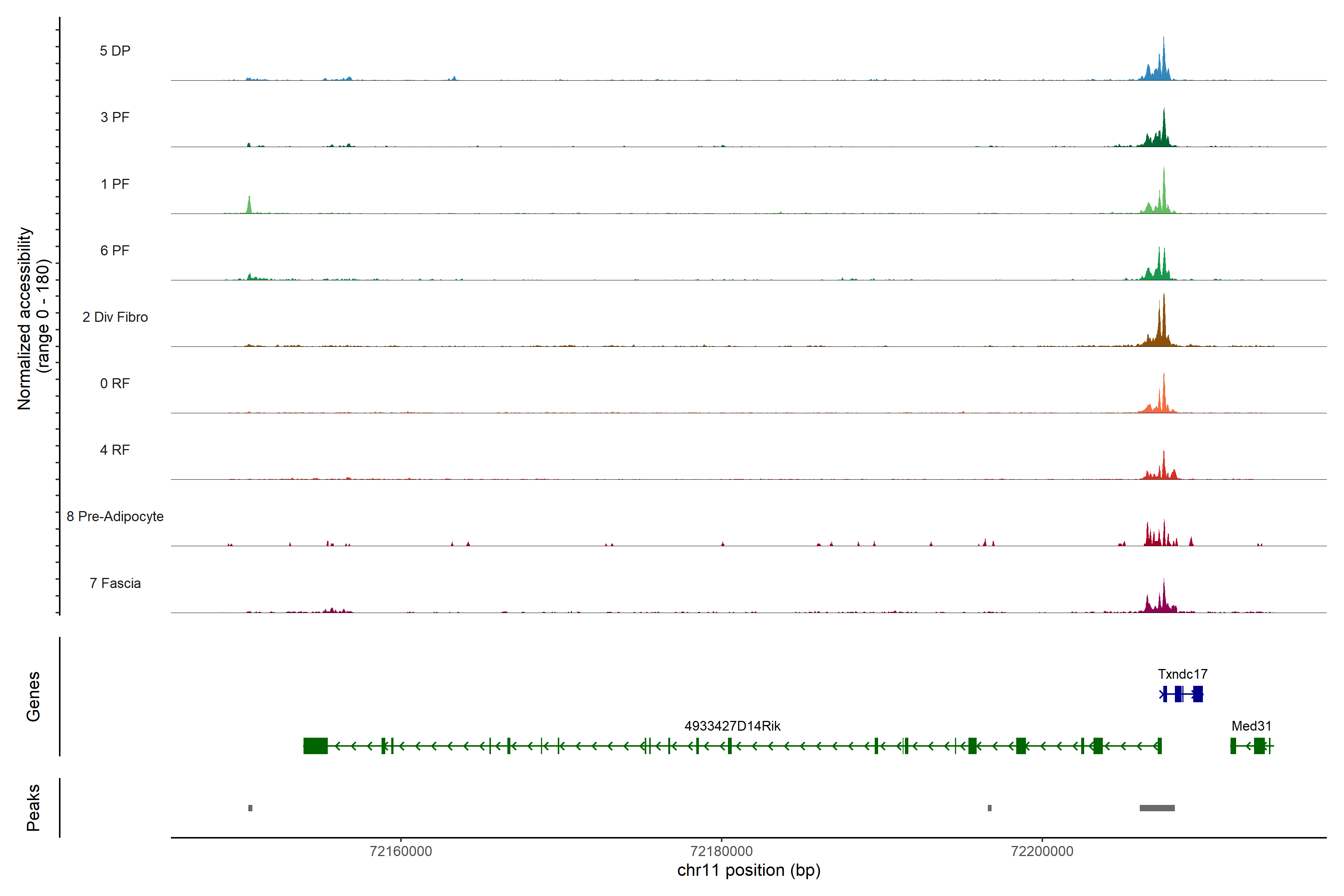1344x896 pixels.
Task: Click the 72160000 axis tick label
Action: tap(401, 852)
